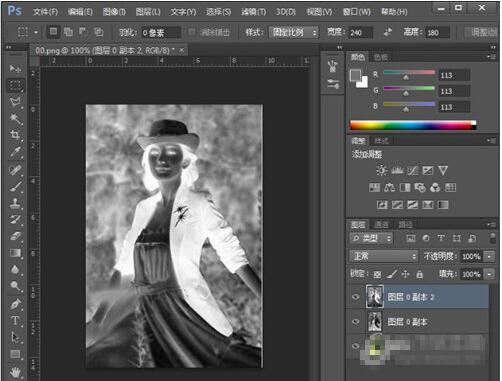Viewport: 502px width, 381px height.
Task: Select the Magic Wand tool
Action: click(x=15, y=118)
